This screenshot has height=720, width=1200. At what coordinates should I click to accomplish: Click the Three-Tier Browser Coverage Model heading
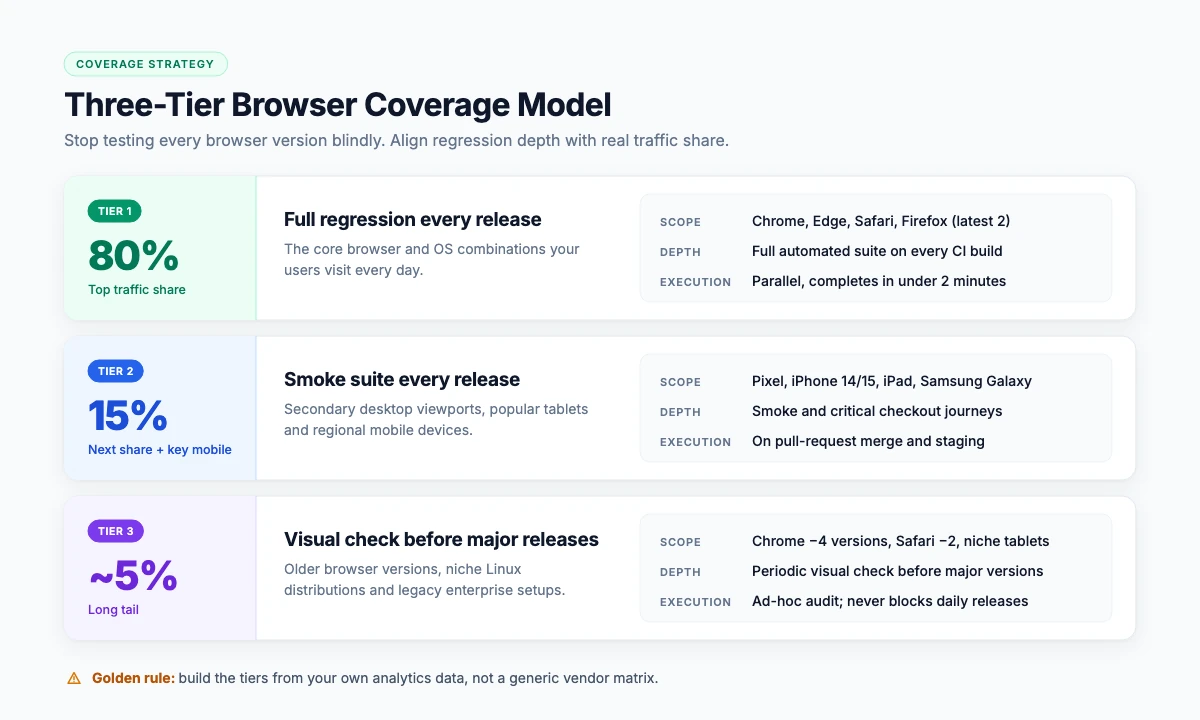(x=338, y=105)
